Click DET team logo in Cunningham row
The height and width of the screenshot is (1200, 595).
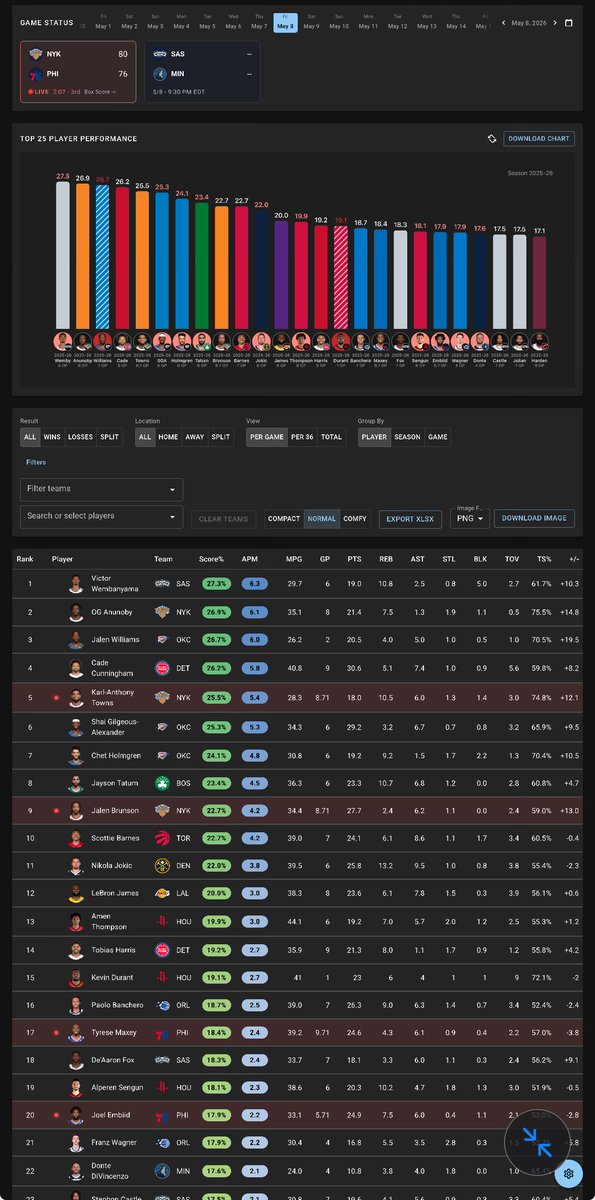(162, 667)
